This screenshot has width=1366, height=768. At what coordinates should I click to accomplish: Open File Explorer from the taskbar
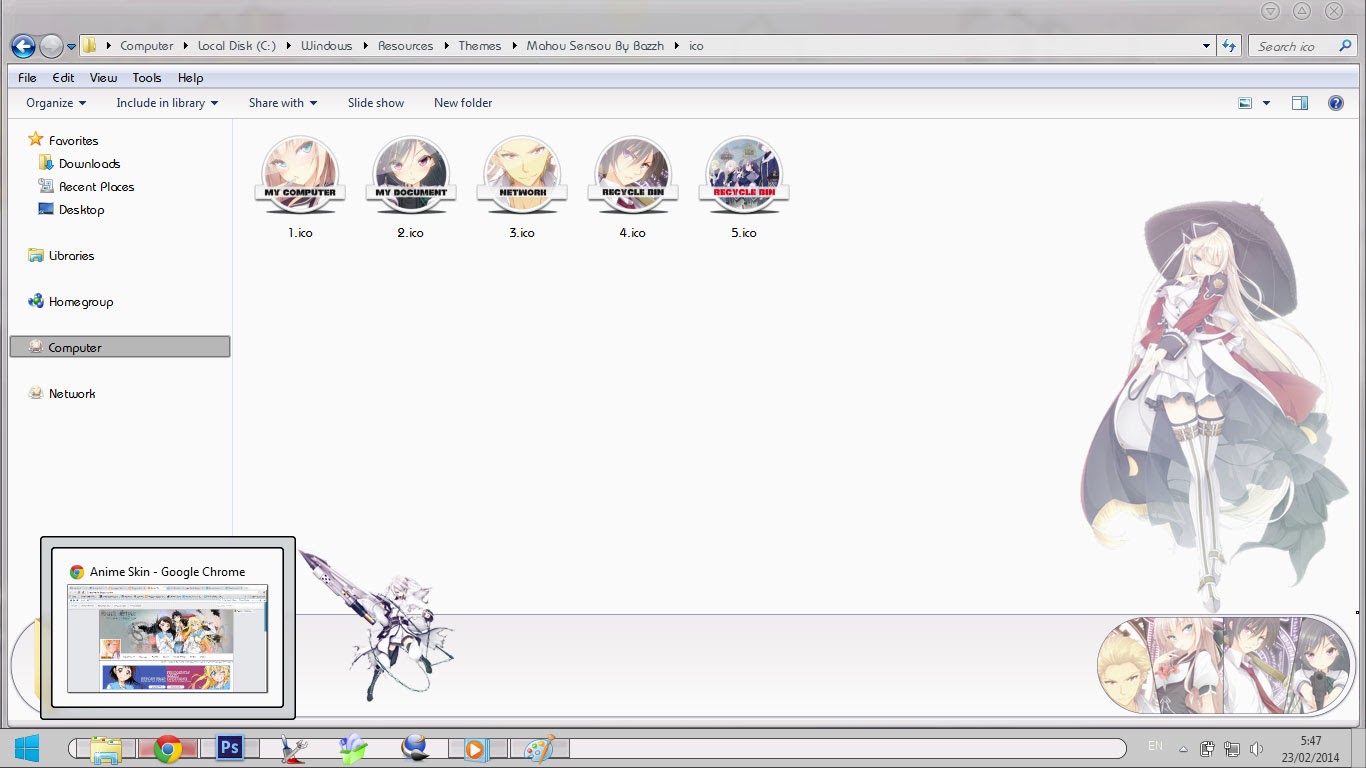click(x=105, y=749)
